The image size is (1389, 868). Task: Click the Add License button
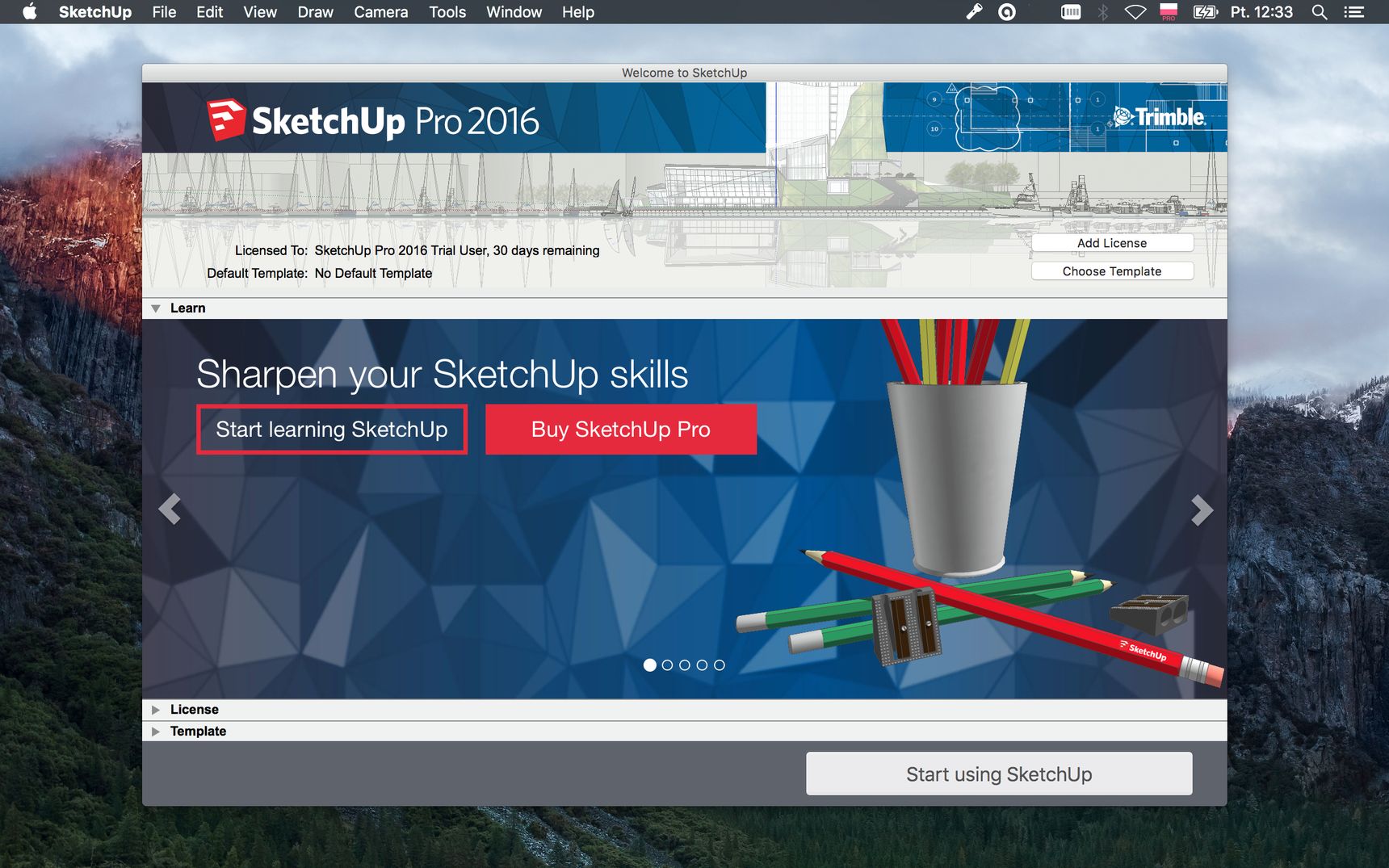(x=1112, y=243)
